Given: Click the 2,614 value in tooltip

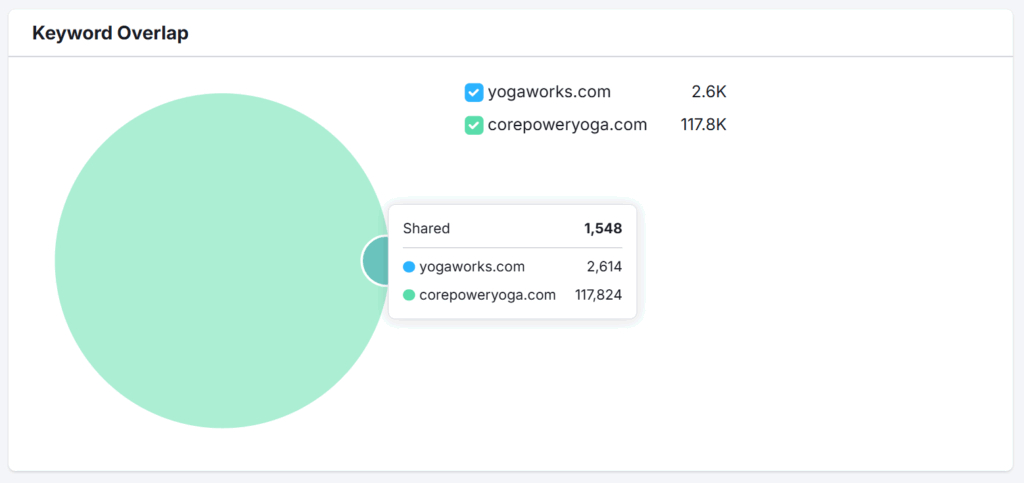Looking at the screenshot, I should click(x=604, y=267).
